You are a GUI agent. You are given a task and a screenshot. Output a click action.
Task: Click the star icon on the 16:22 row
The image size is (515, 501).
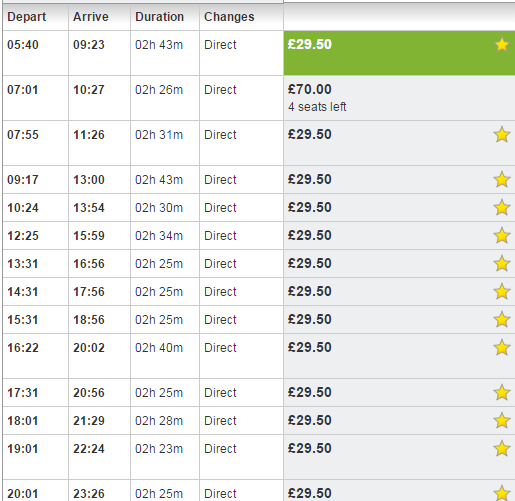point(502,348)
